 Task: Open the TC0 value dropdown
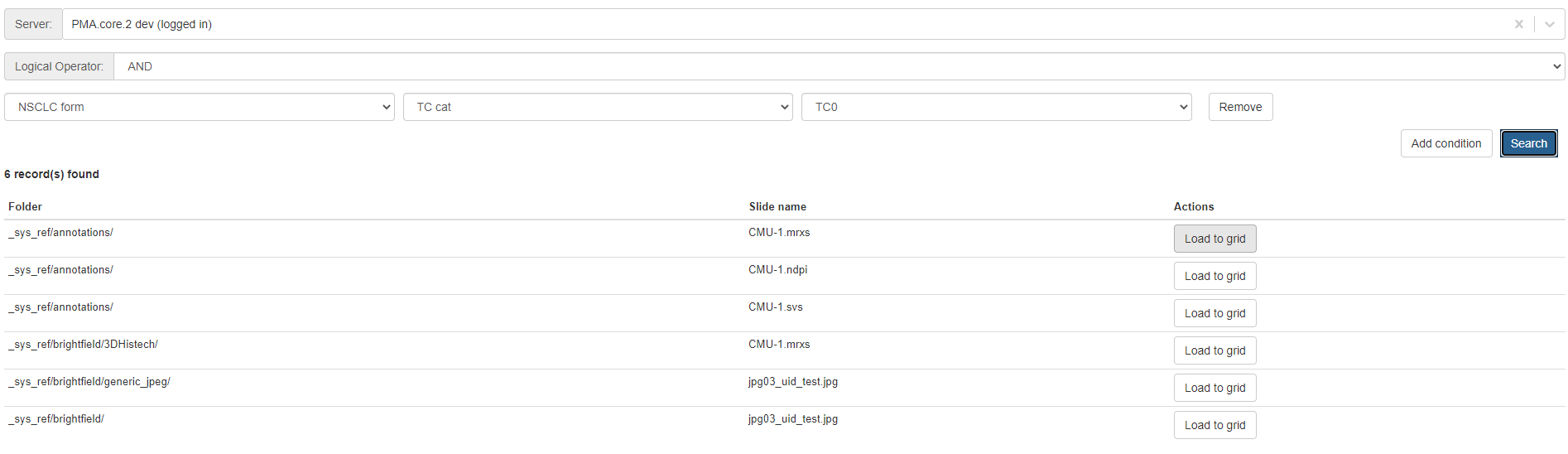(996, 107)
